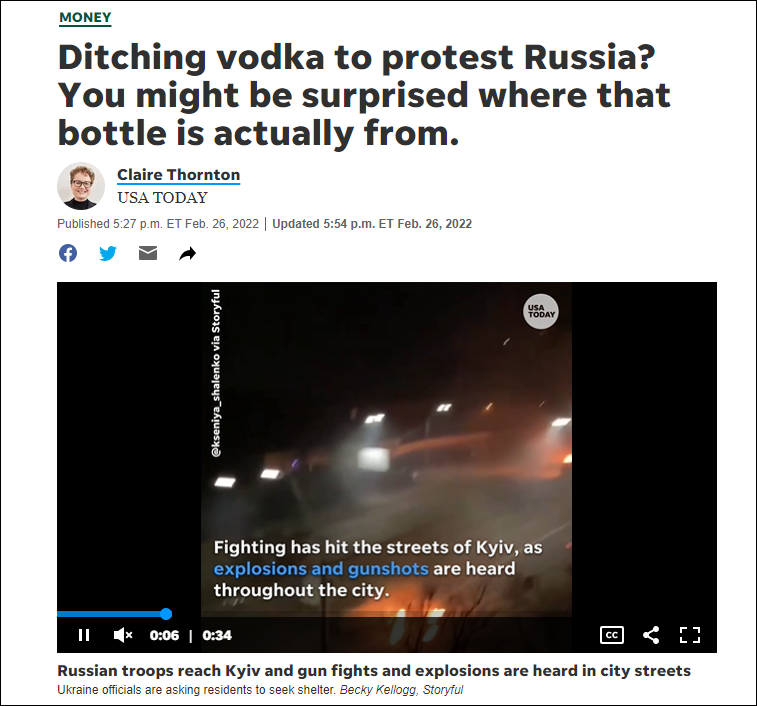Click the Updated timestamp text
757x706 pixels.
372,224
